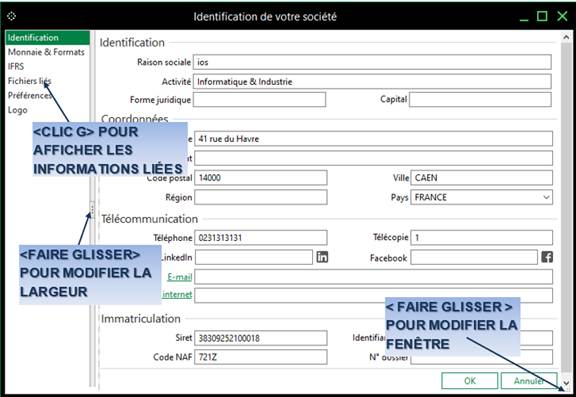Screen dimensions: 576x397
Task: Click into the Raison sociale field
Action: point(372,62)
